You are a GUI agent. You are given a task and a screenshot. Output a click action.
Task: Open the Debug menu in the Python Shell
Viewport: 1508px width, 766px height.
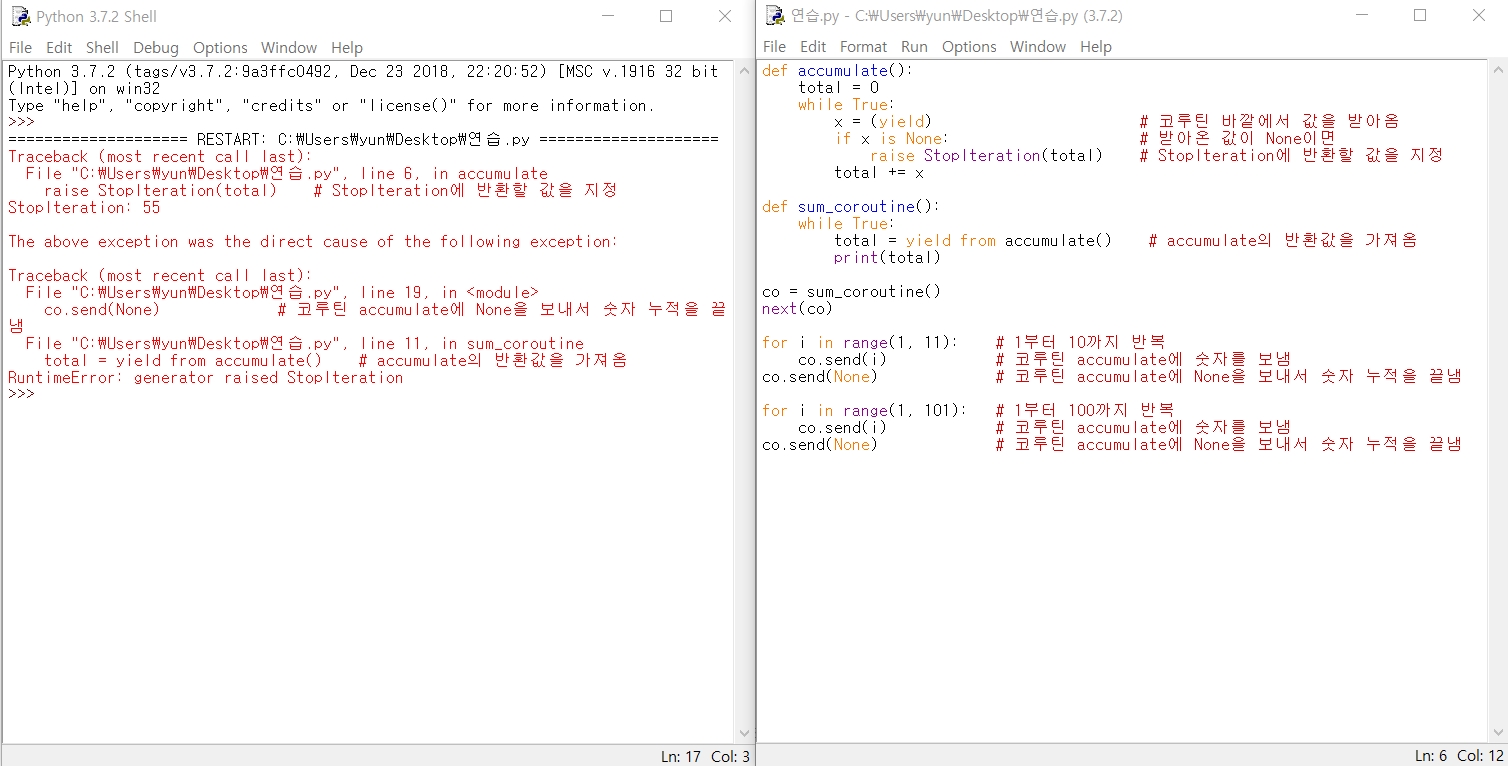(156, 47)
